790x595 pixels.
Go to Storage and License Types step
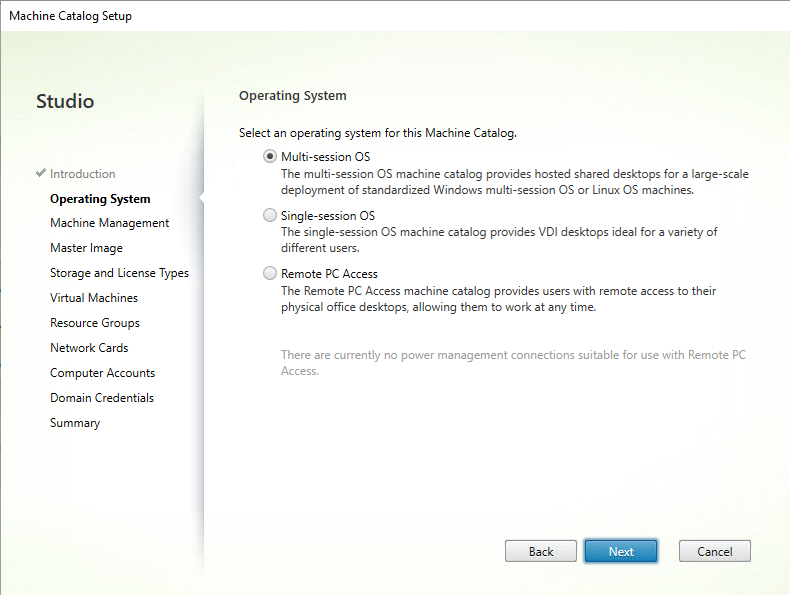pos(119,273)
